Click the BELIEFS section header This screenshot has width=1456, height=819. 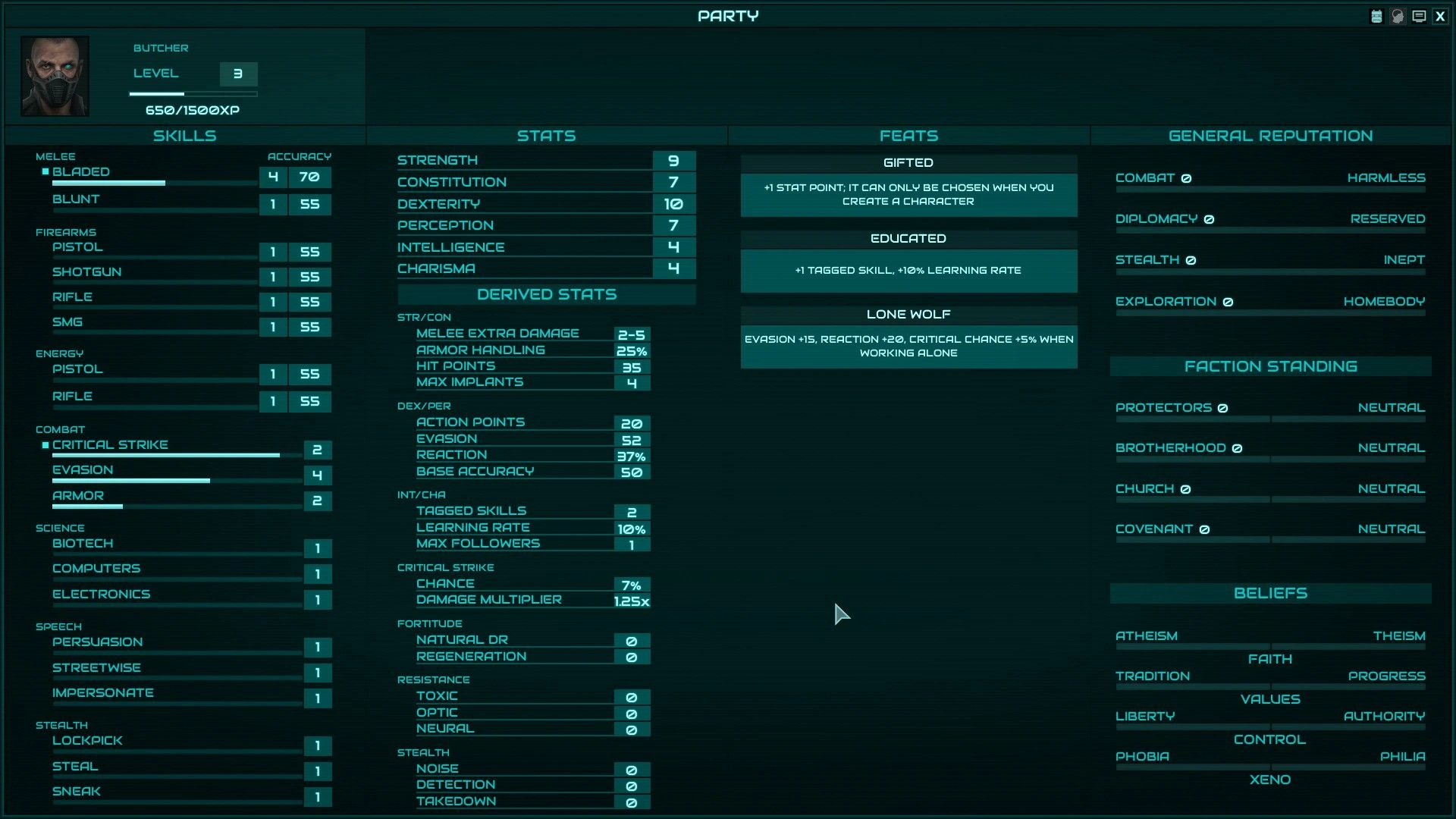pyautogui.click(x=1270, y=592)
